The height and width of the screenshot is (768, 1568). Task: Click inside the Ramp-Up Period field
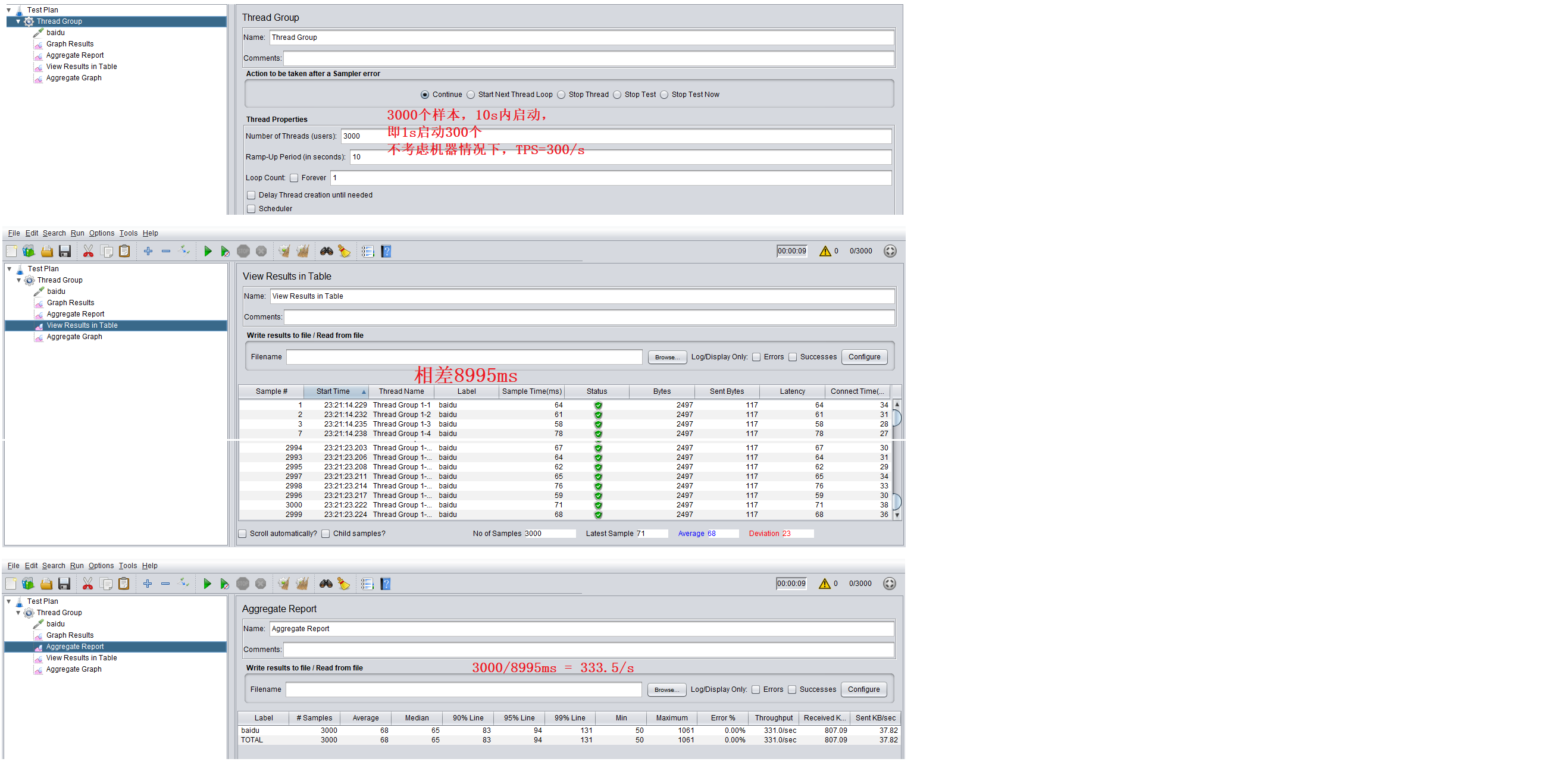pos(619,157)
